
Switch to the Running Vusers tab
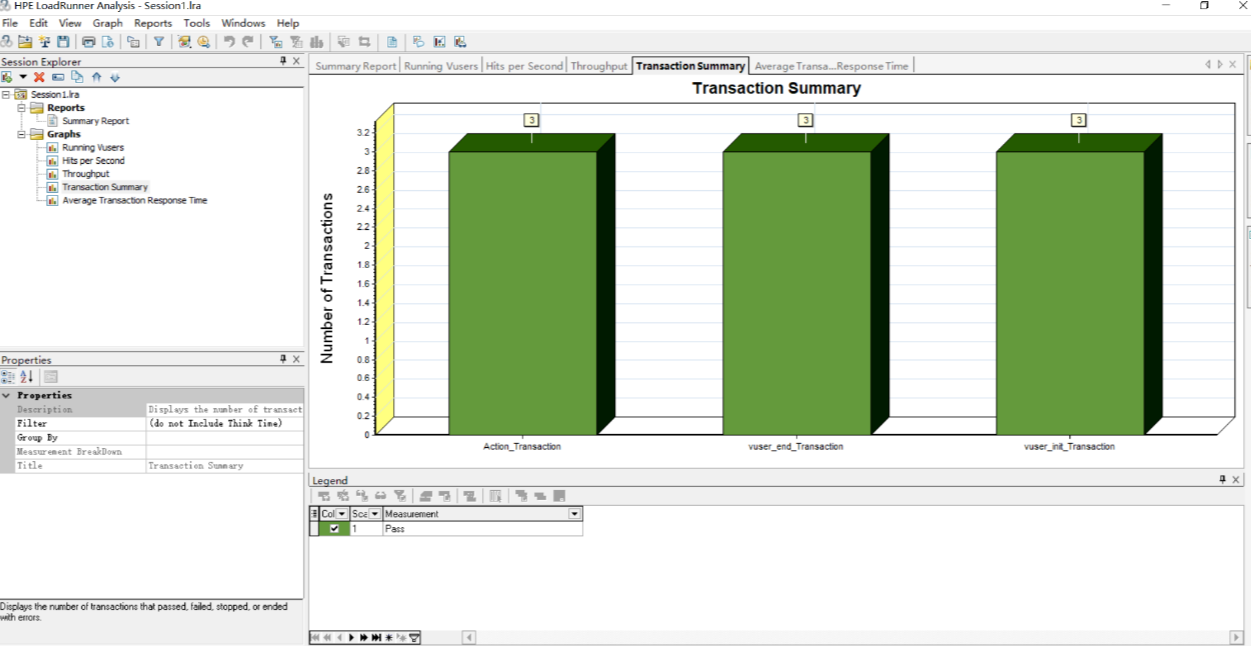point(441,66)
